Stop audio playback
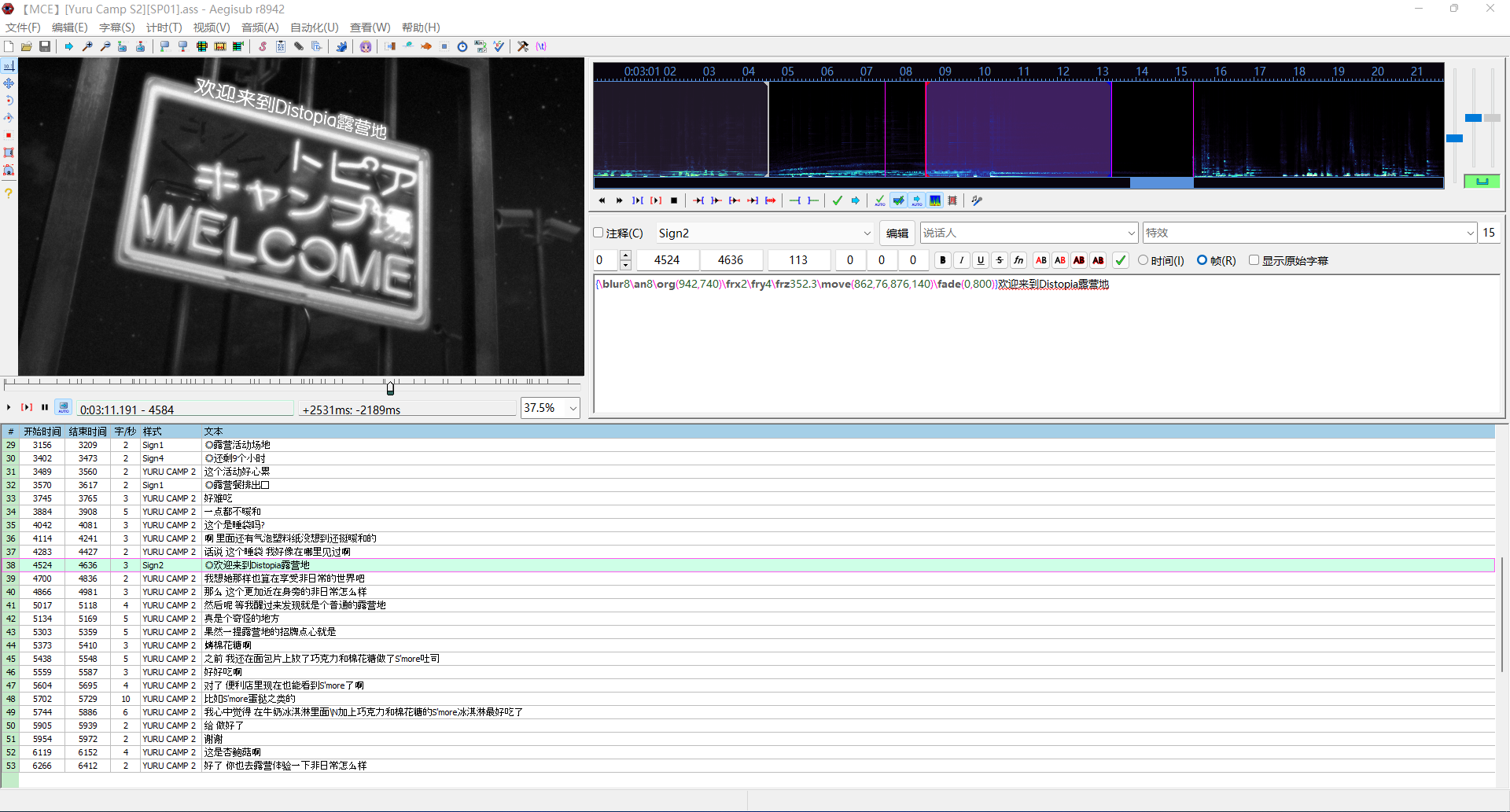This screenshot has height=812, width=1510. click(674, 200)
